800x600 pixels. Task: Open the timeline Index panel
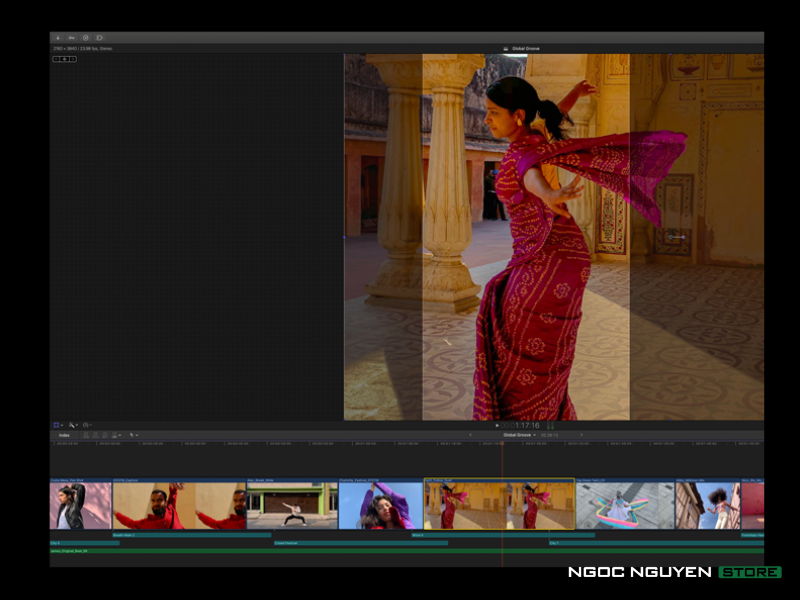pyautogui.click(x=64, y=435)
